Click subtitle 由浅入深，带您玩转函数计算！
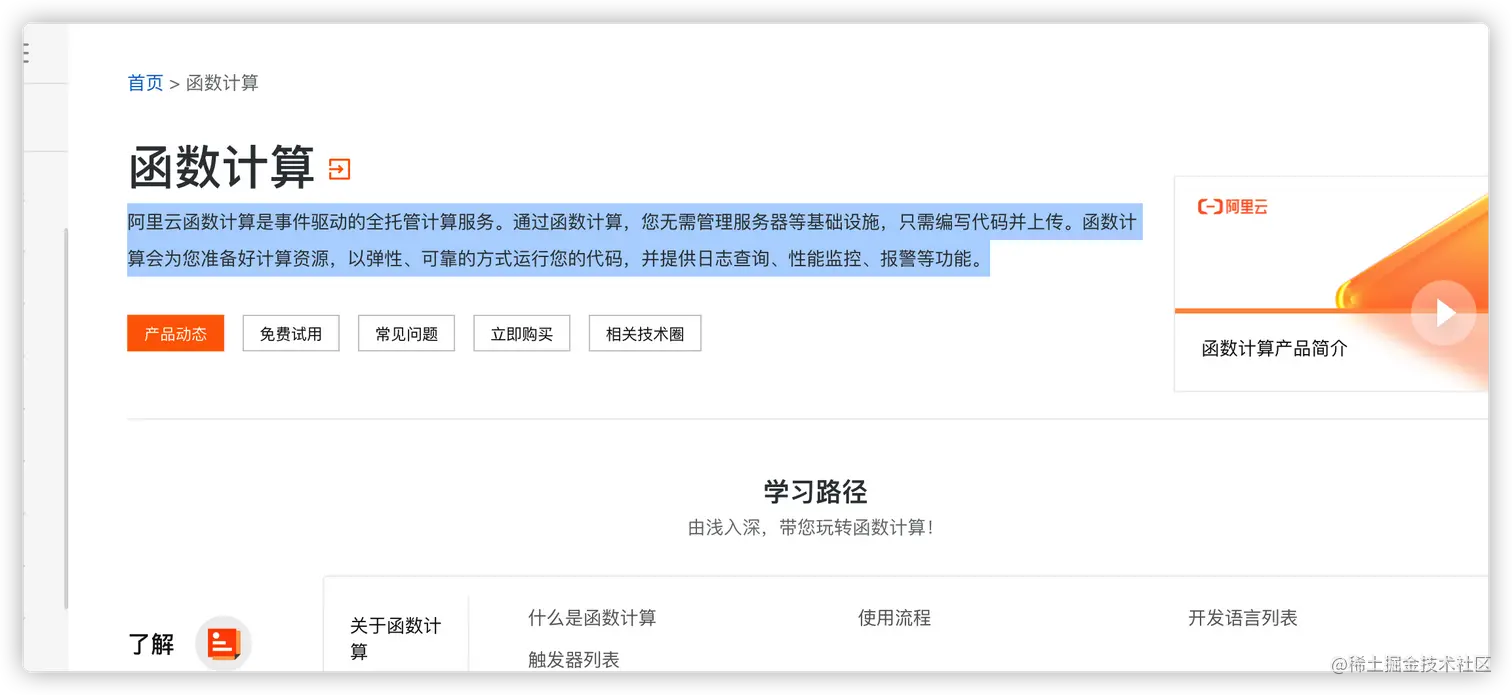The height and width of the screenshot is (695, 1512). [x=810, y=527]
